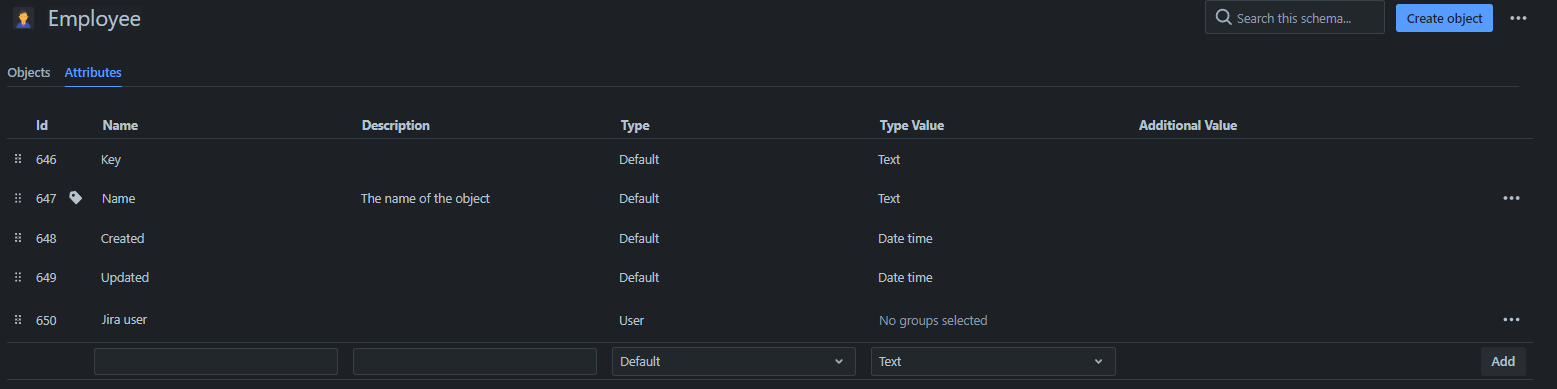Select the Updated attribute name
The image size is (1557, 389).
125,277
